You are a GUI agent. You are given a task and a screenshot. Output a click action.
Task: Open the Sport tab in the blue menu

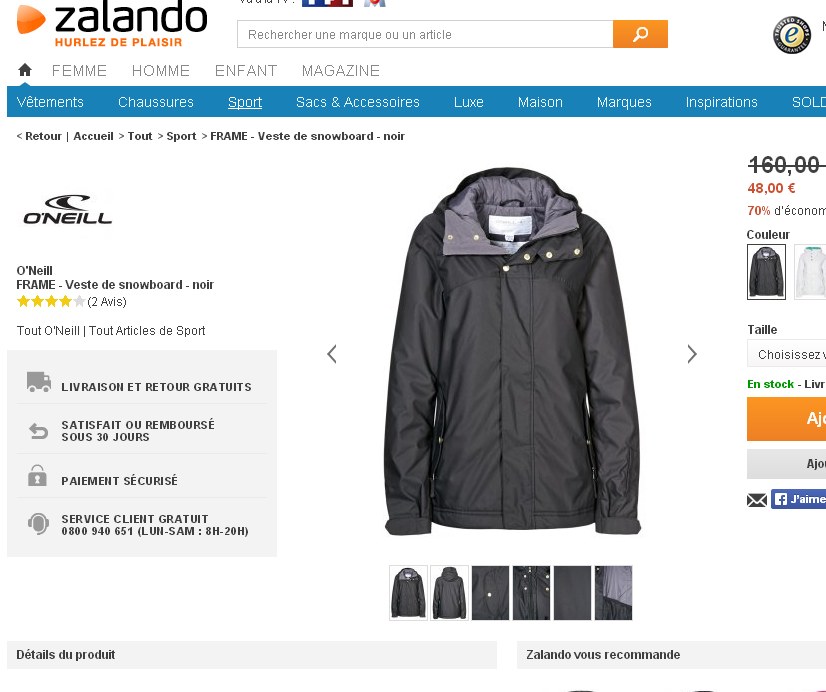(x=245, y=102)
